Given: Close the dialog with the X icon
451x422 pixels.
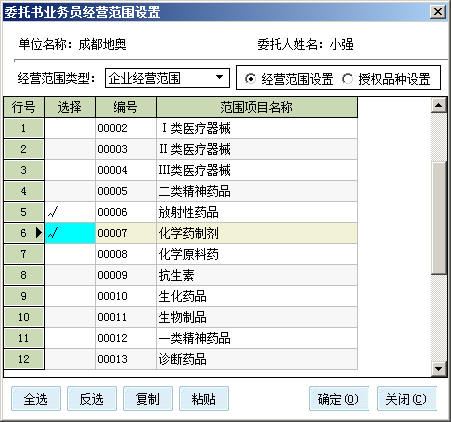Looking at the screenshot, I should pyautogui.click(x=437, y=12).
